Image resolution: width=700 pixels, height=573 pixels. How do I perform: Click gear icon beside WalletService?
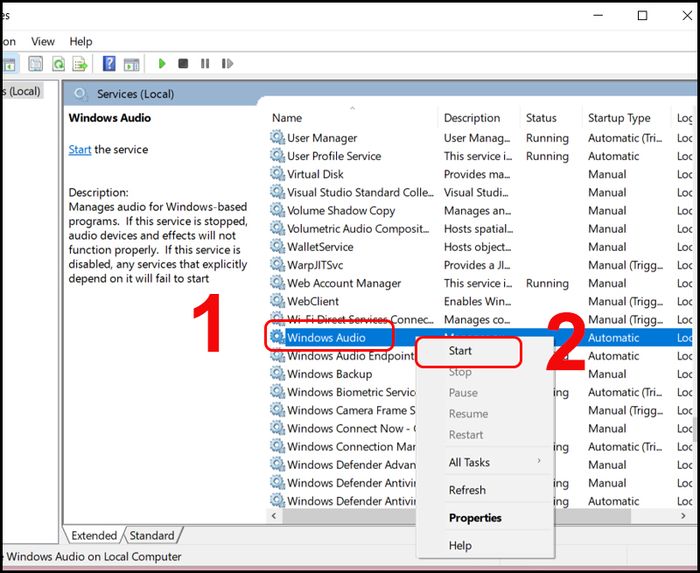click(277, 246)
